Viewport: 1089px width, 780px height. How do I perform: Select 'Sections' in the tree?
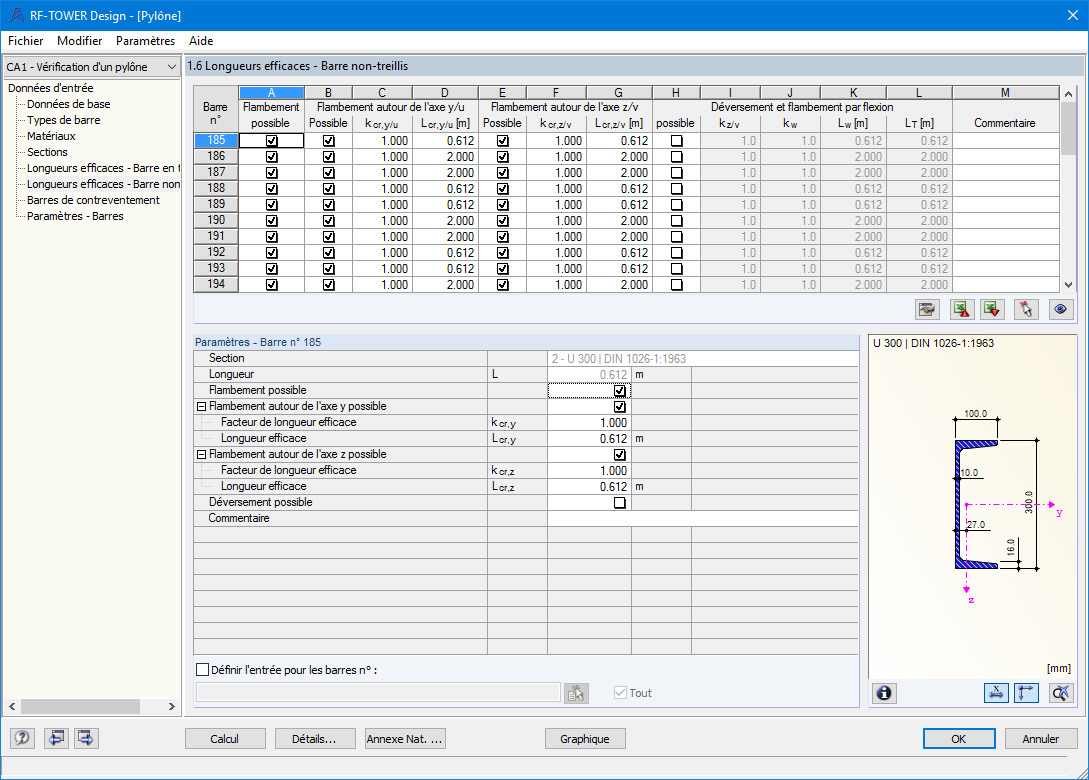[47, 152]
